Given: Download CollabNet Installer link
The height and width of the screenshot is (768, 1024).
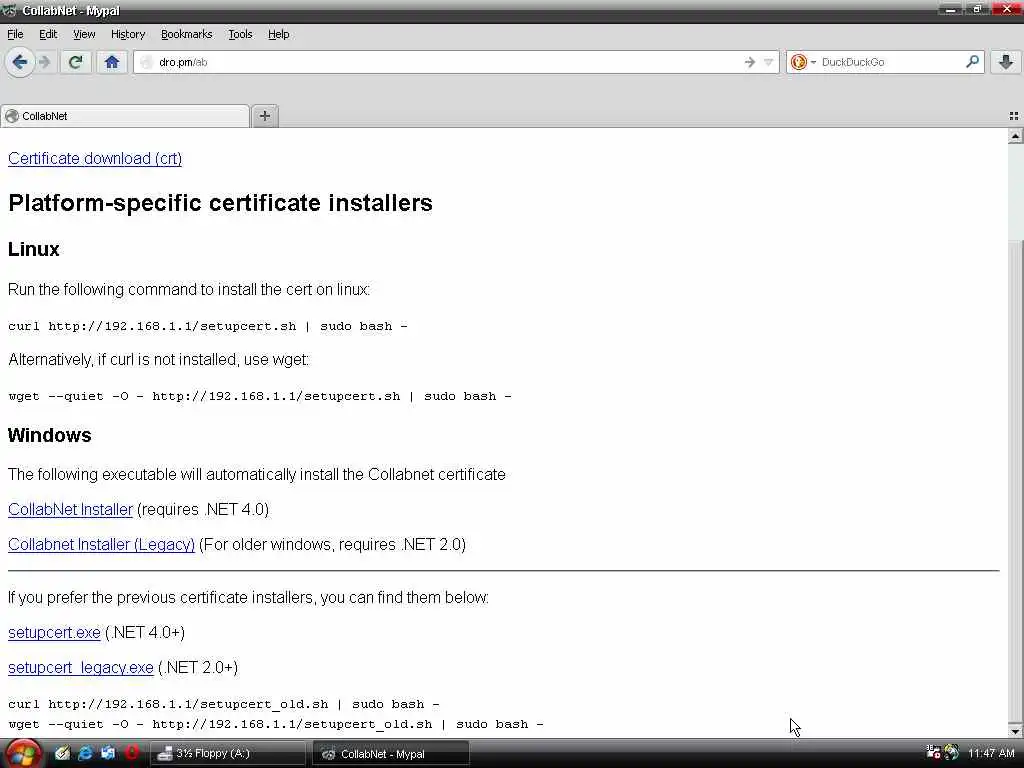Looking at the screenshot, I should click(x=70, y=509).
